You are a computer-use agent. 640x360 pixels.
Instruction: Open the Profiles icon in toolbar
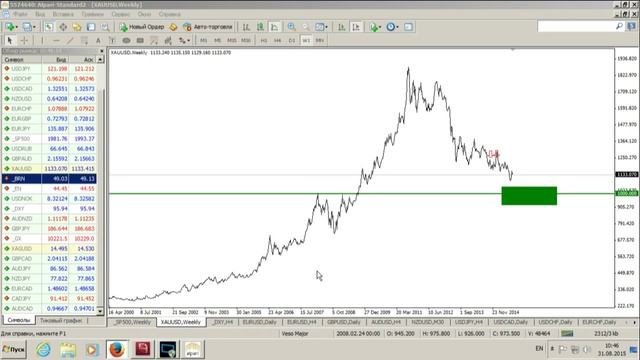click(x=29, y=27)
